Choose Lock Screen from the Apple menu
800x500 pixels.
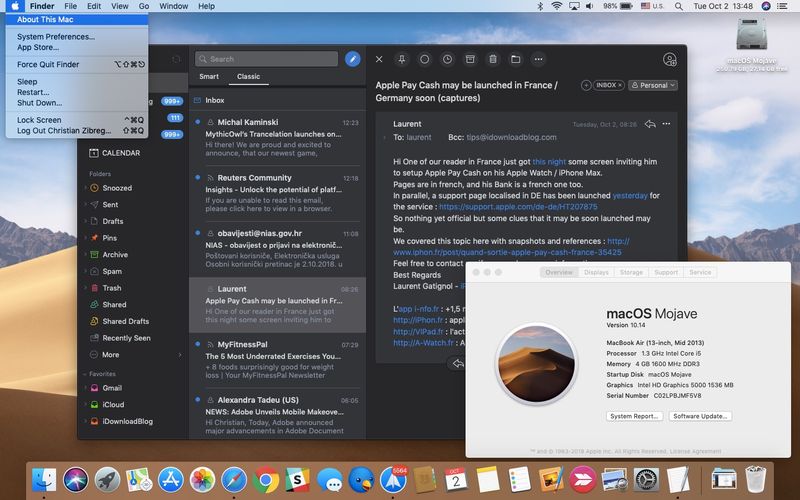tap(77, 120)
